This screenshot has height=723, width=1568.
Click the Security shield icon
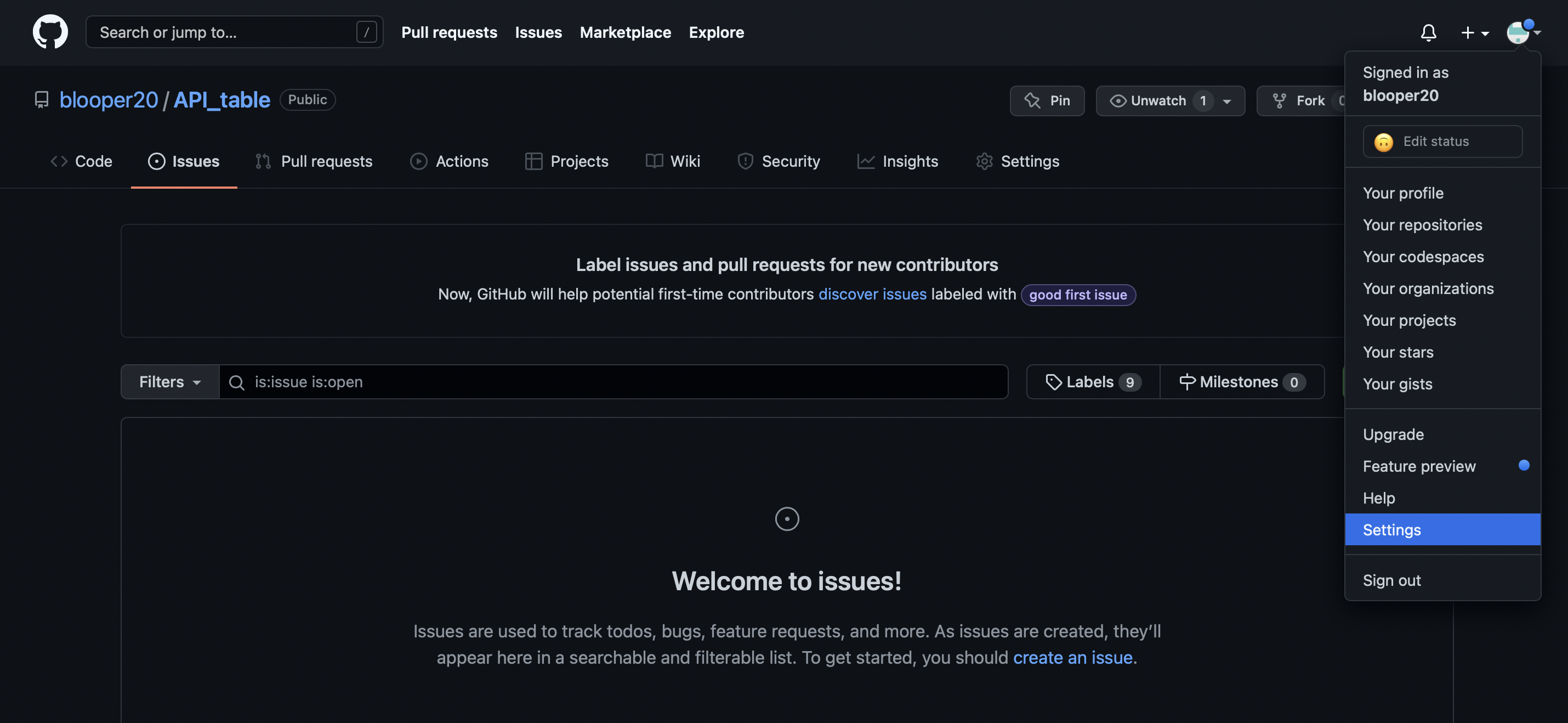click(746, 161)
